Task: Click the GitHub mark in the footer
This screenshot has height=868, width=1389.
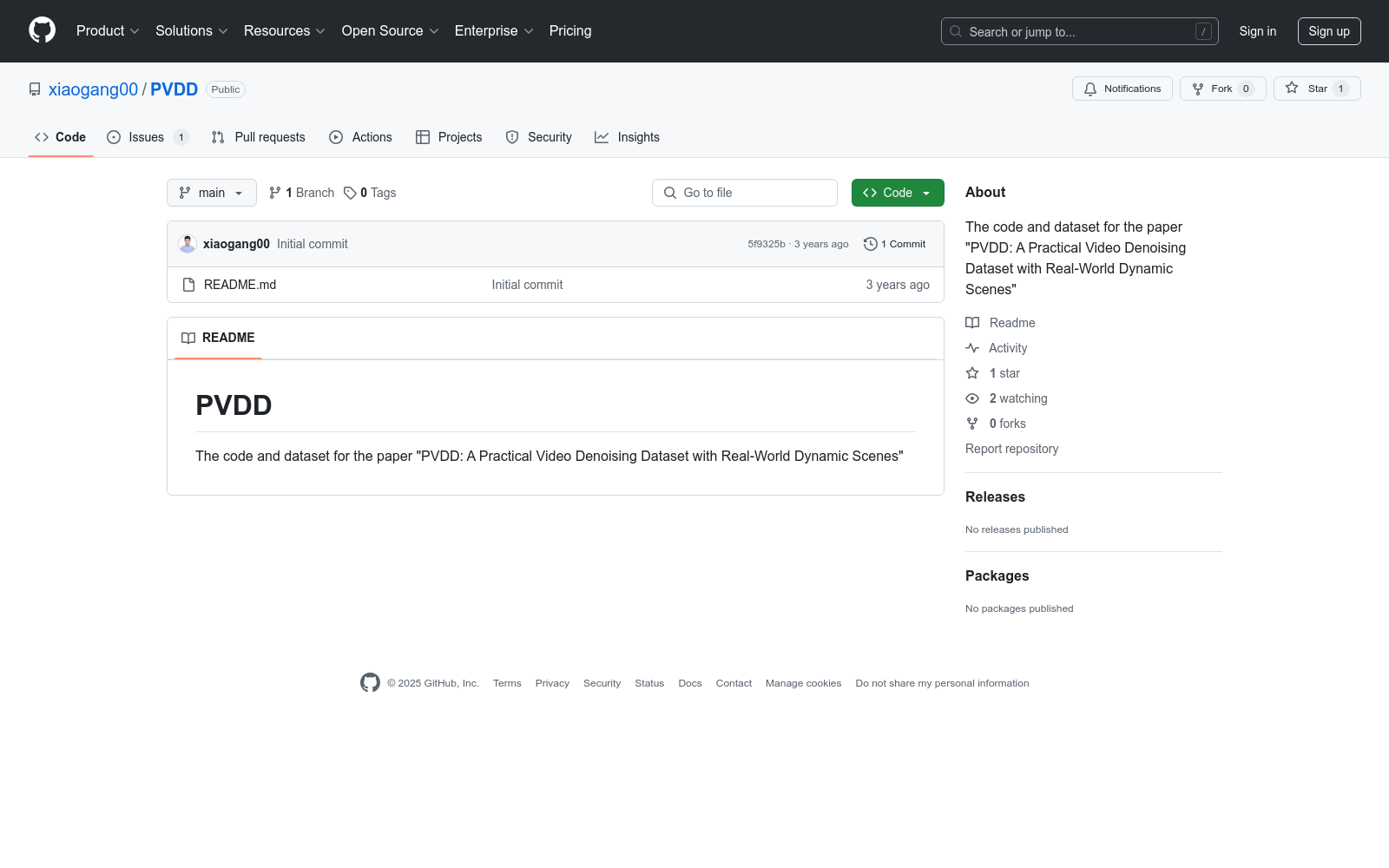Action: click(370, 683)
